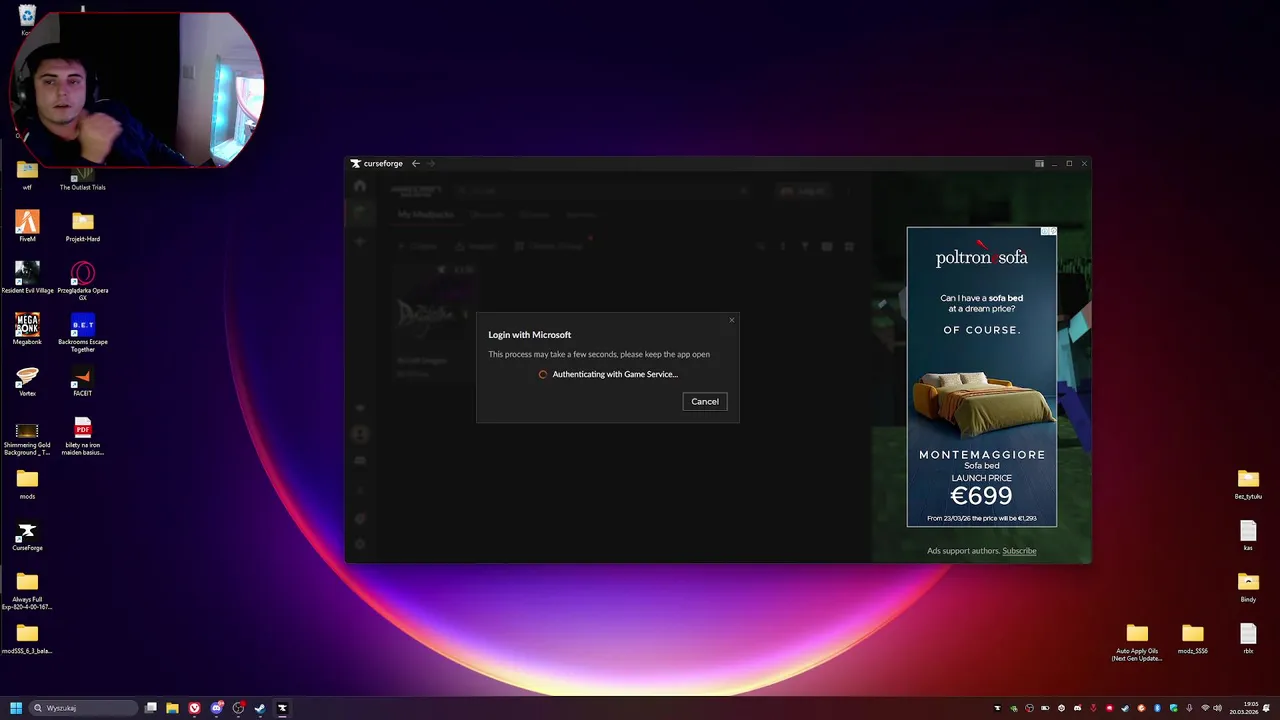Open the Poltronesofa sofa bed advertisement
This screenshot has height=720, width=1280.
click(982, 377)
